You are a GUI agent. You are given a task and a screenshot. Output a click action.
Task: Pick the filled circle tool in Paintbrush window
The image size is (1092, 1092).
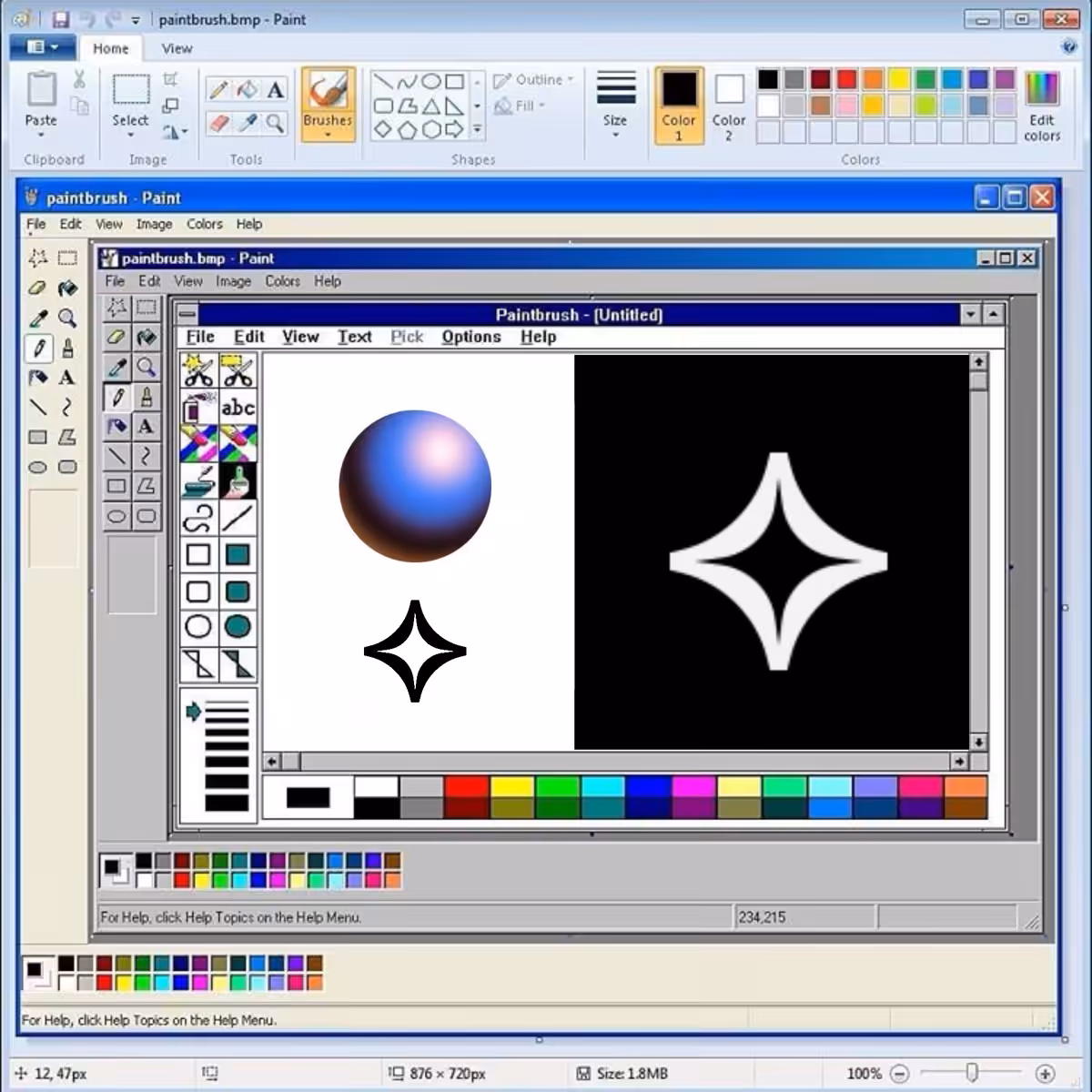238,627
